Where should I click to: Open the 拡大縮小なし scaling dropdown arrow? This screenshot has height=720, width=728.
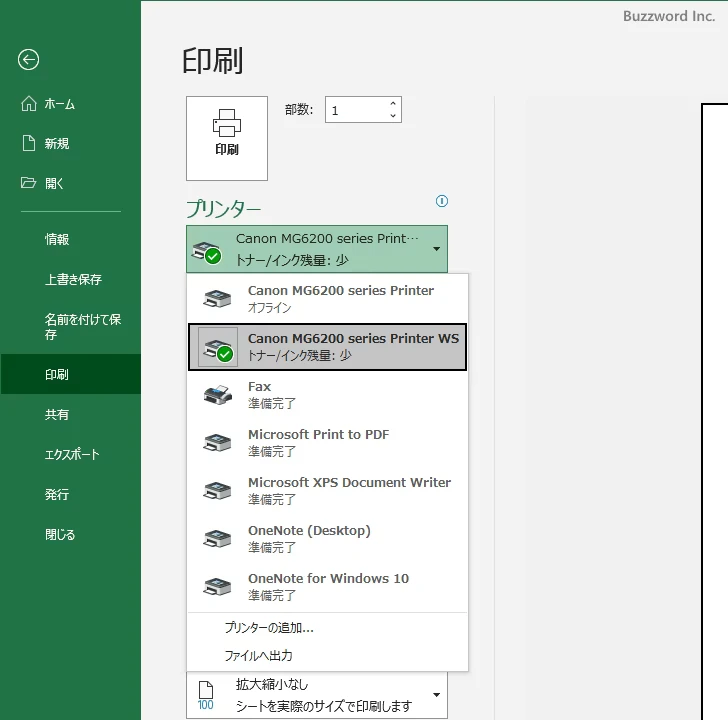click(x=436, y=695)
